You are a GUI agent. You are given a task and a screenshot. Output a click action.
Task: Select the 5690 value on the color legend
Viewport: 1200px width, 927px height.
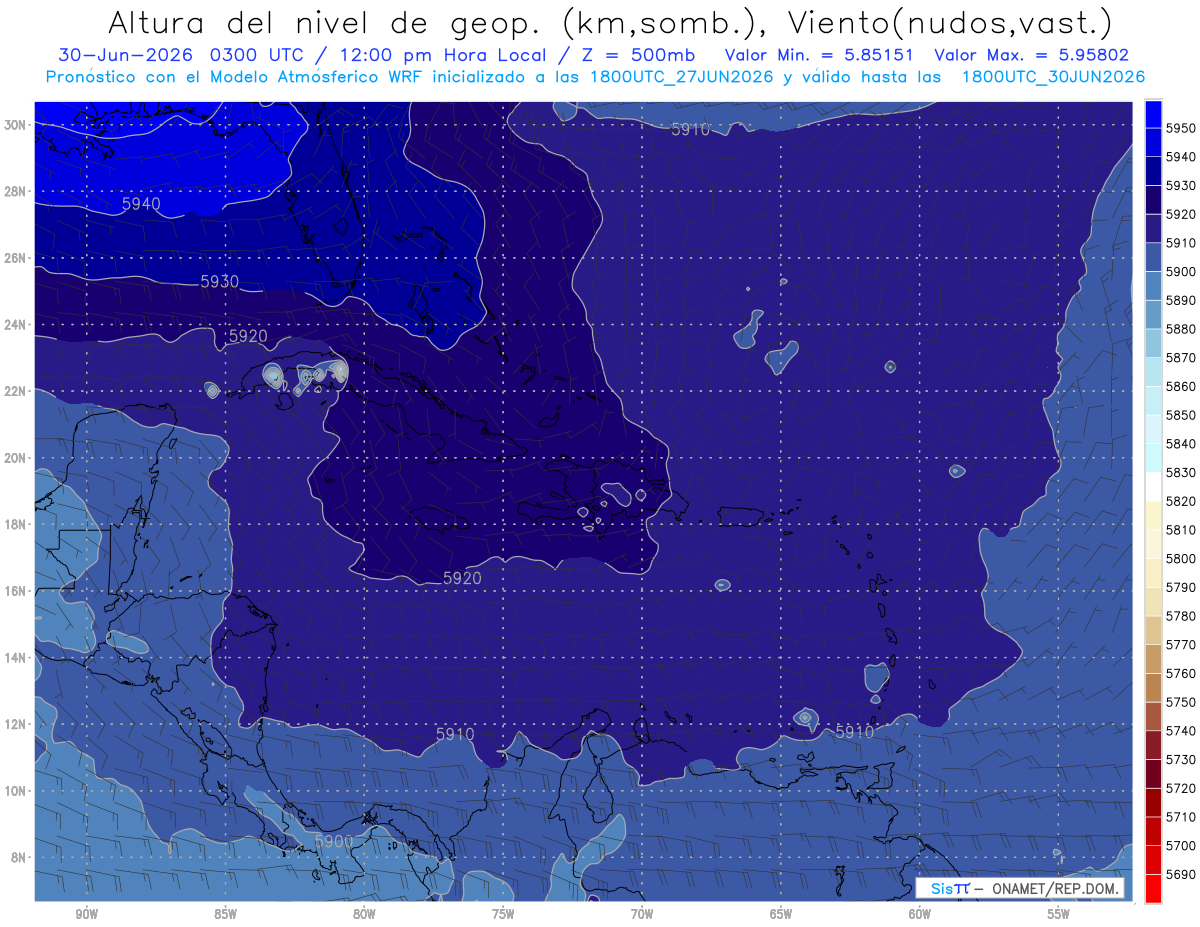pyautogui.click(x=1180, y=874)
